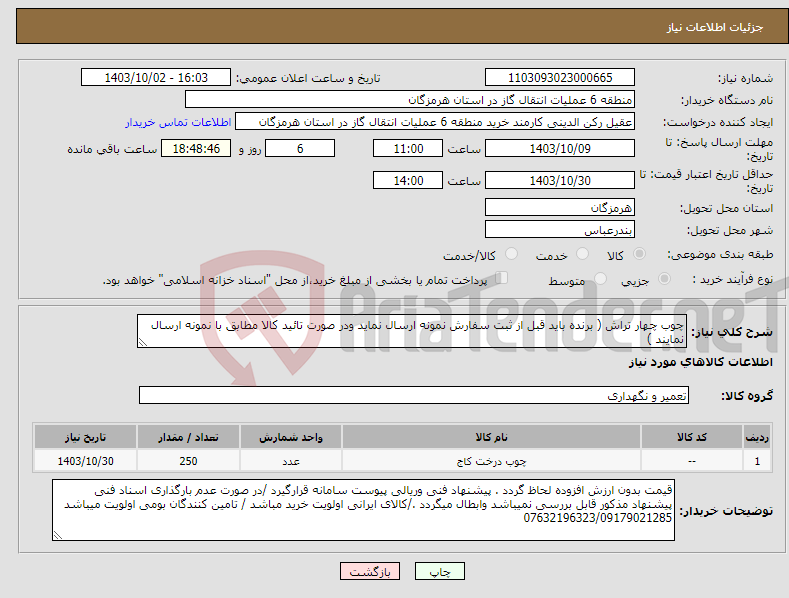Click the delivery province field هرمزگان
Viewport: 789px width, 598px height.
(x=560, y=207)
